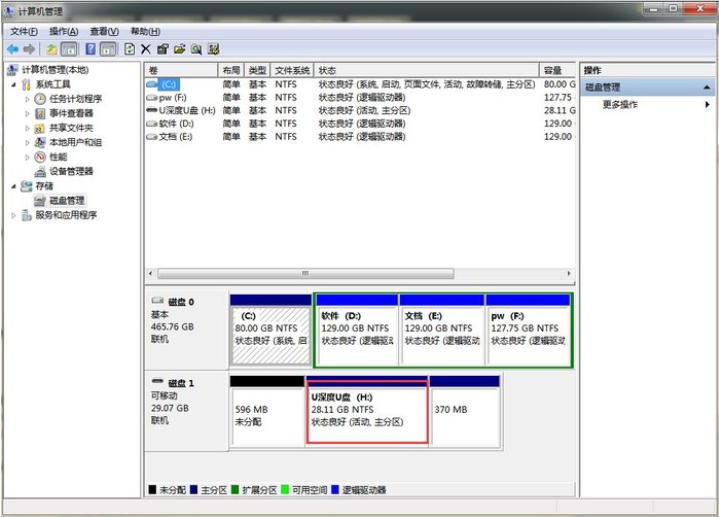The image size is (719, 517).
Task: Click the 状态良好 (活动, 主分区) status cell in list
Action: coord(365,111)
